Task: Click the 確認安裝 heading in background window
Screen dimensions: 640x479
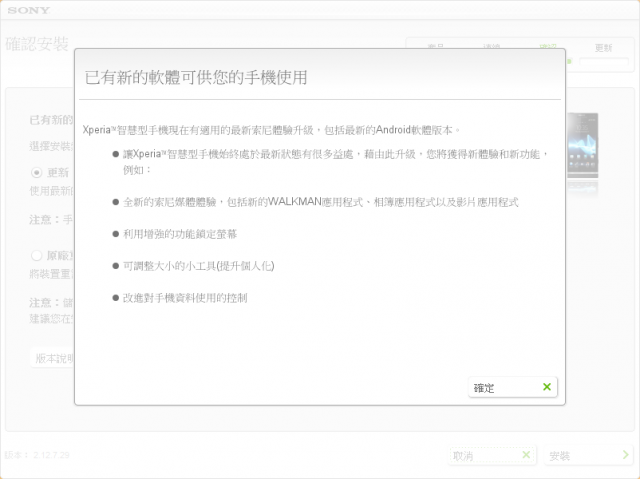Action: [37, 44]
